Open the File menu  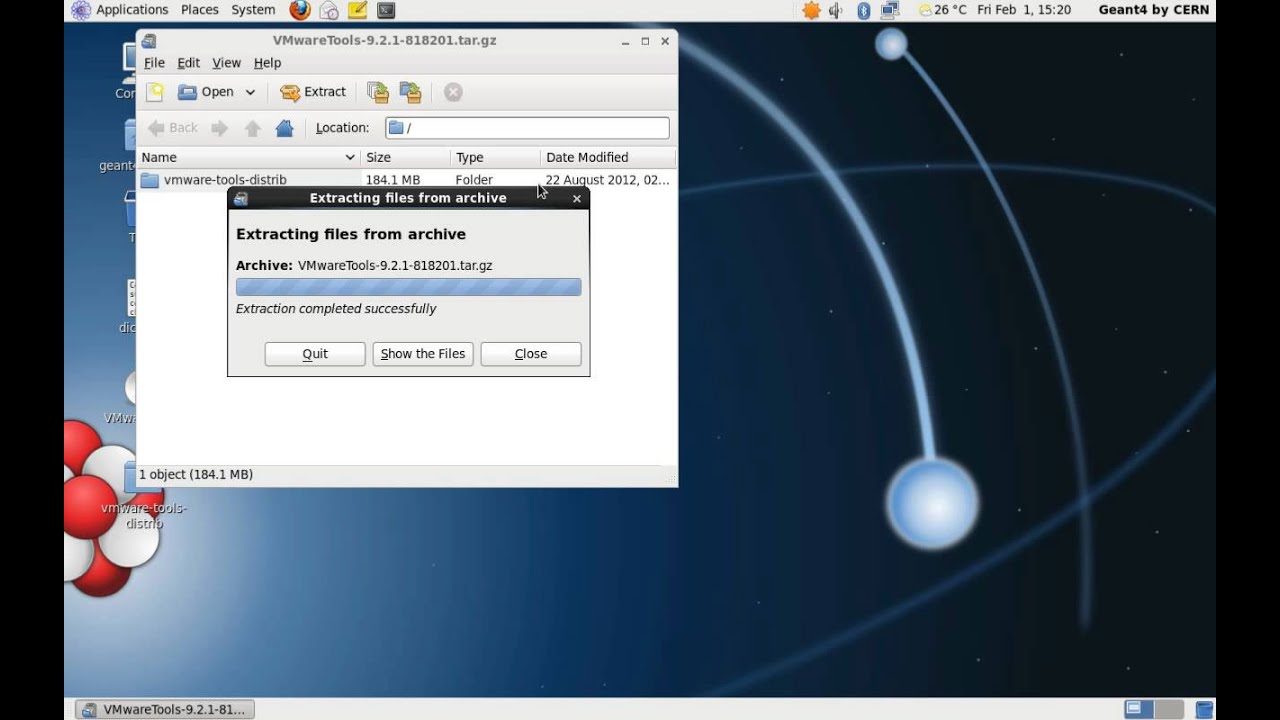tap(154, 63)
